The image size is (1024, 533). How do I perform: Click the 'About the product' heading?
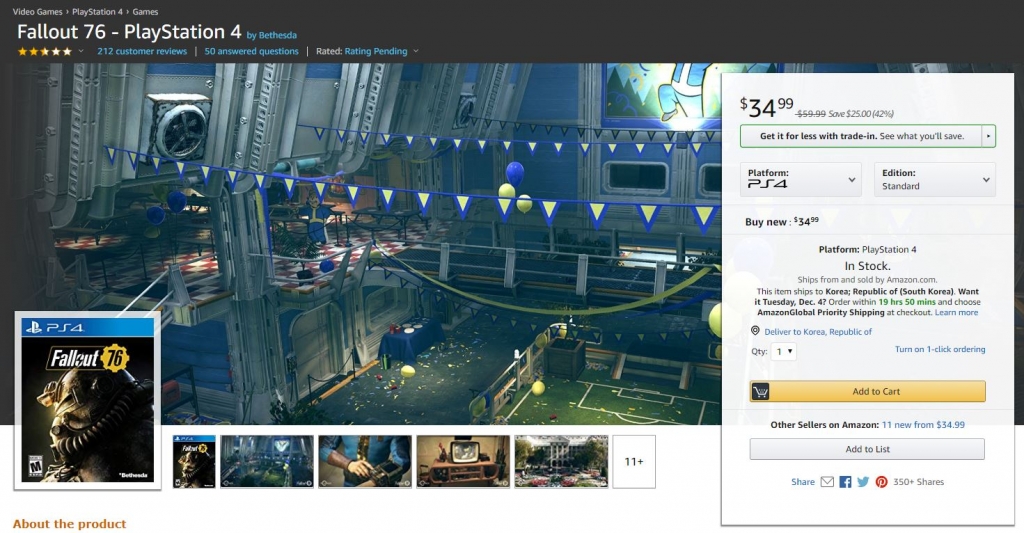[x=69, y=524]
